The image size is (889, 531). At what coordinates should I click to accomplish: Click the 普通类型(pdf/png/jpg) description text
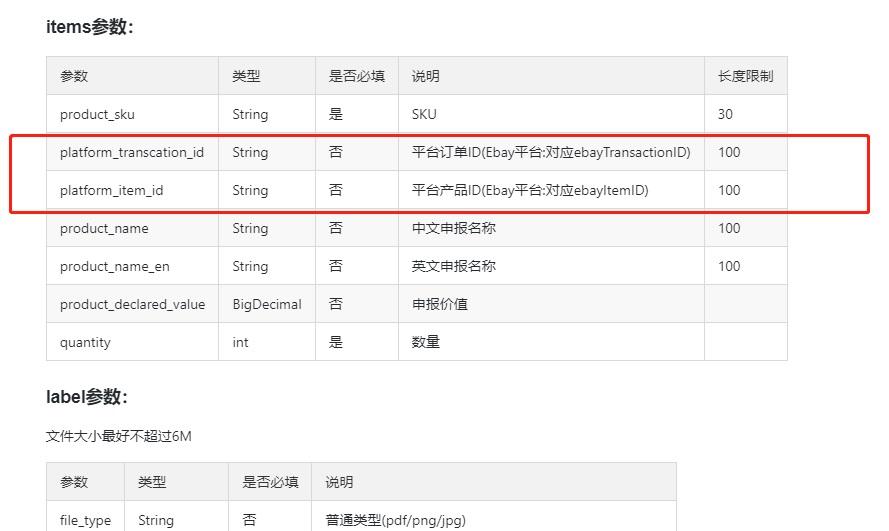(x=395, y=520)
